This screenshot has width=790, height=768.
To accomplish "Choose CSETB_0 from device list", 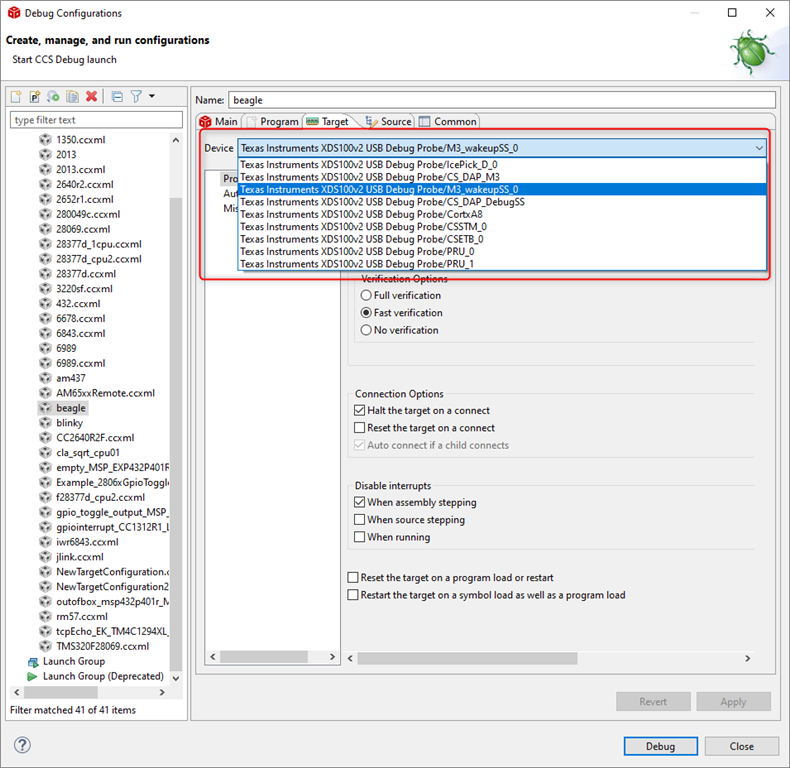I will pos(502,239).
